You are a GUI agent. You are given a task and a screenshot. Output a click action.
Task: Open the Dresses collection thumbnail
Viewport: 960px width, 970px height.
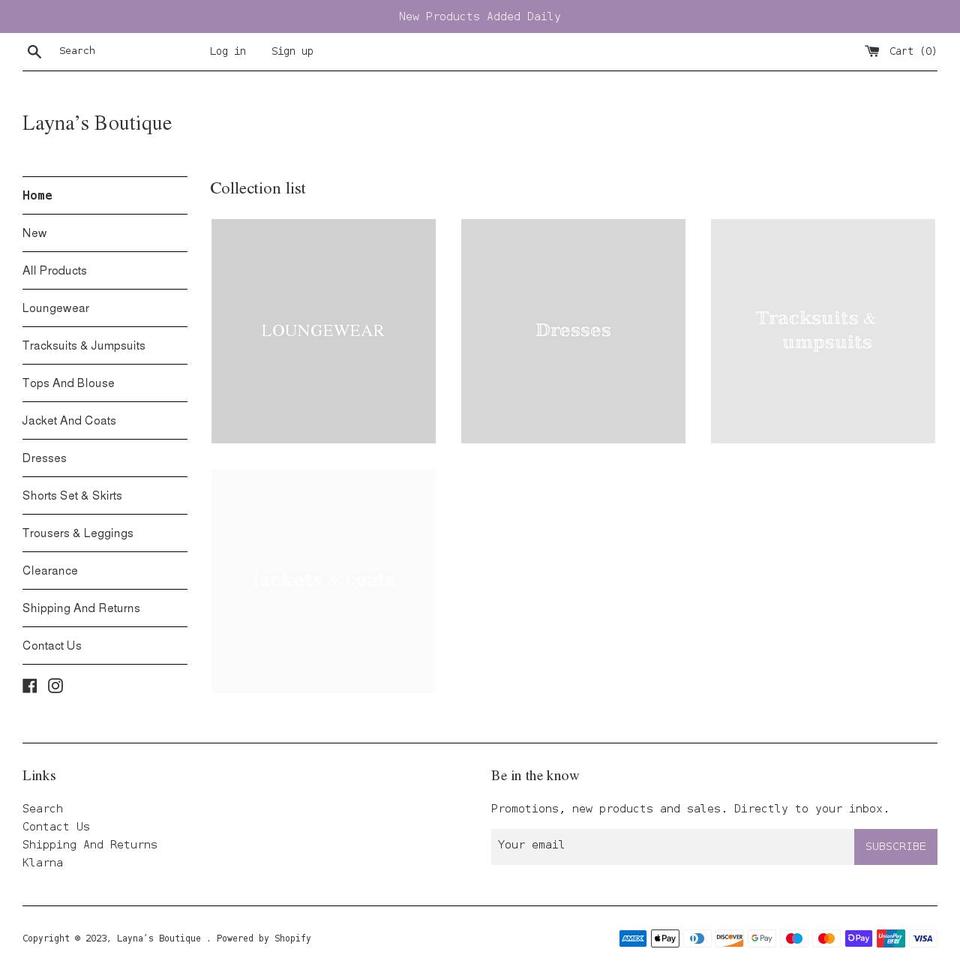point(572,331)
